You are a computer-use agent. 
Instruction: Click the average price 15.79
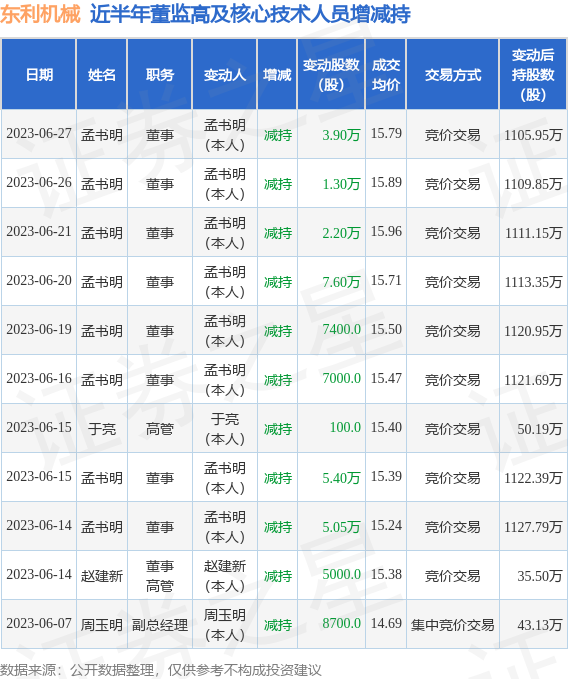[386, 133]
